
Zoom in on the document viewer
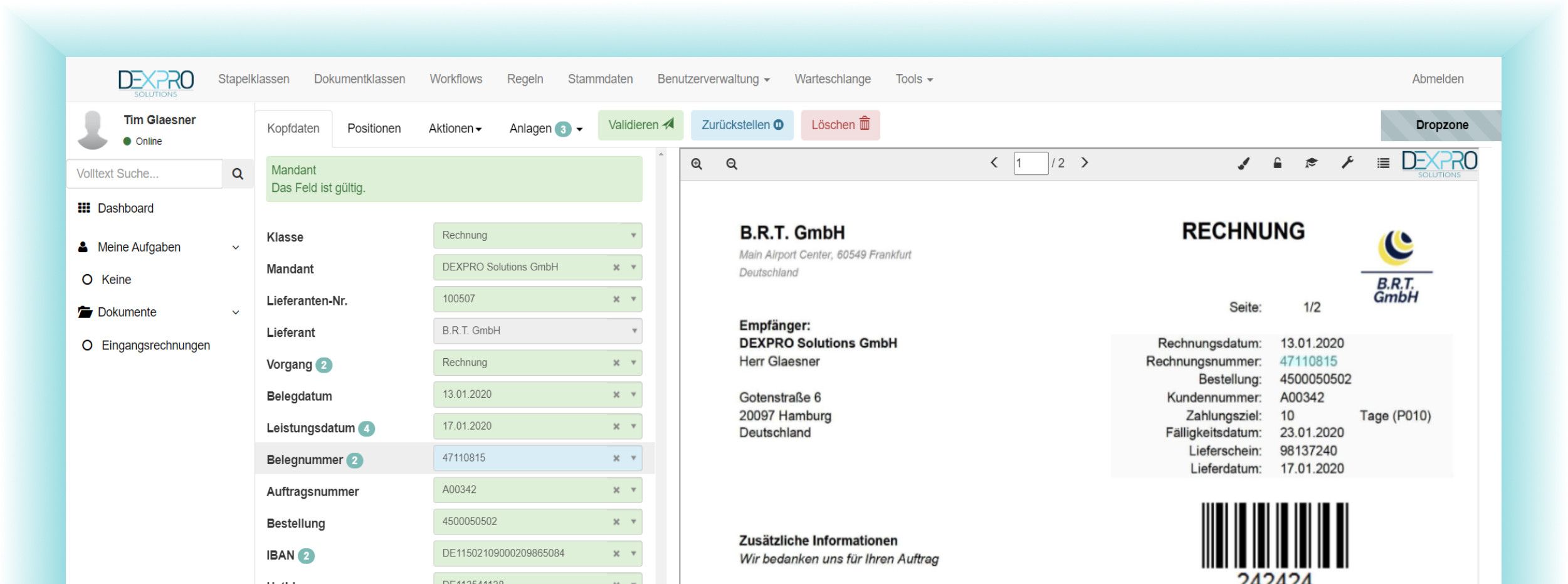pyautogui.click(x=696, y=164)
